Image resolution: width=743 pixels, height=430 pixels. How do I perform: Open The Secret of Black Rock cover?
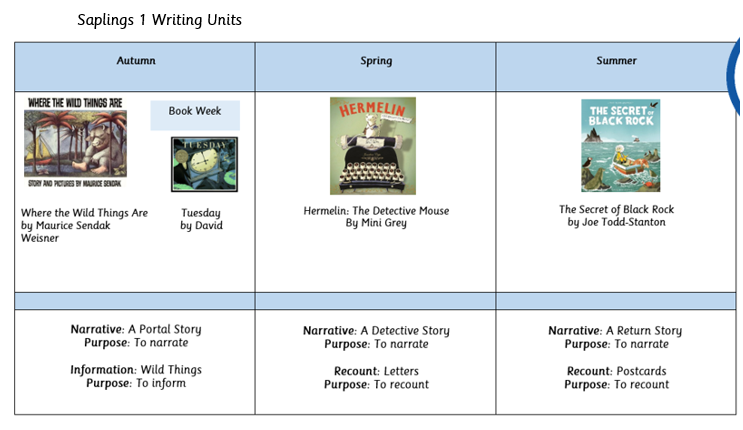[621, 145]
